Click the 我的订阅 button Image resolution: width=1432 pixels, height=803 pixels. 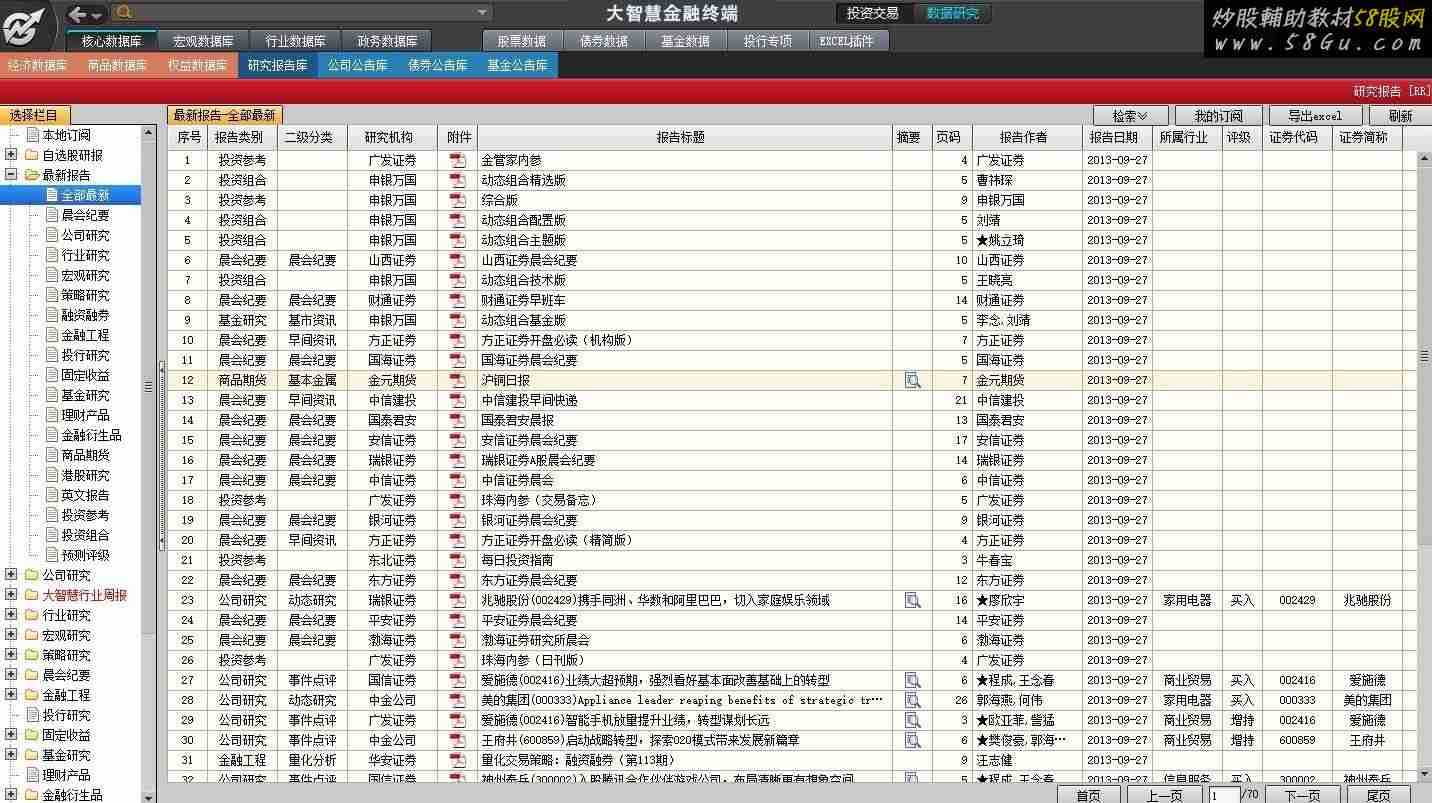tap(1218, 116)
